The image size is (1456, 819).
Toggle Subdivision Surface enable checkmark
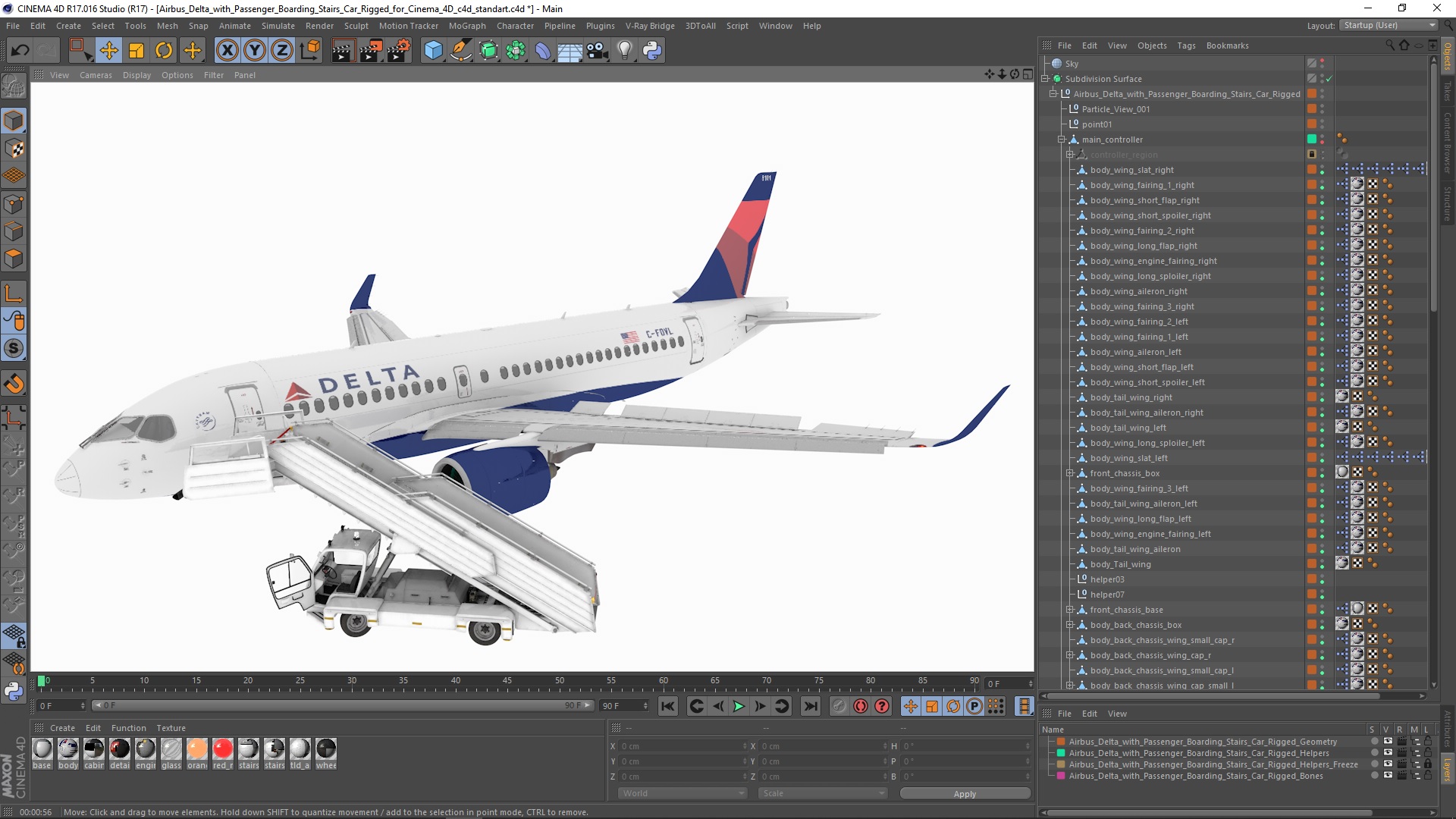pyautogui.click(x=1329, y=79)
